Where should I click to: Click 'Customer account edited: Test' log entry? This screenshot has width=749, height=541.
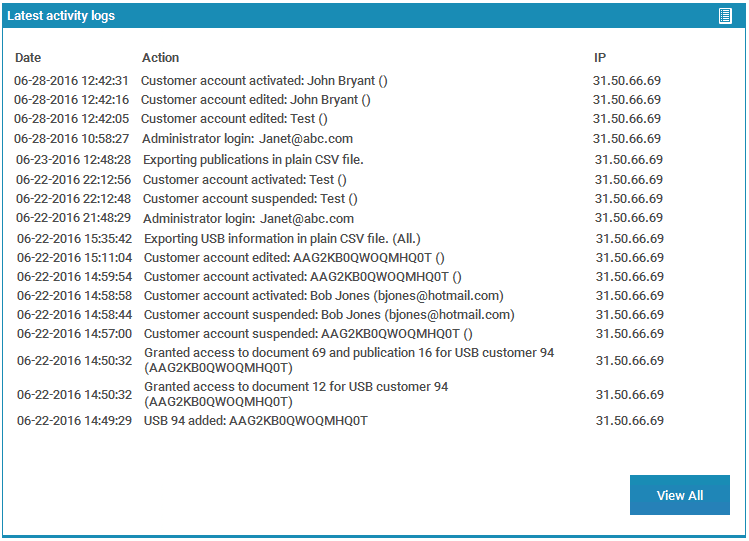[234, 119]
